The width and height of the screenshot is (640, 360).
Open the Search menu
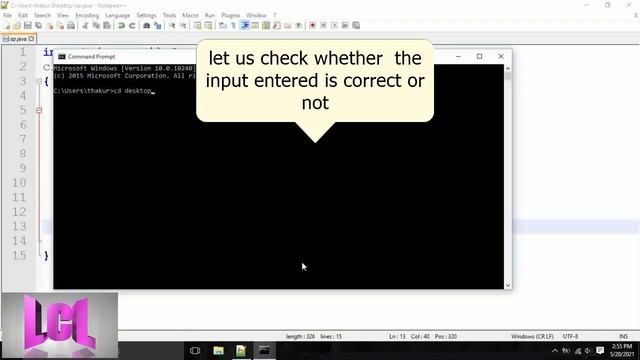(42, 16)
